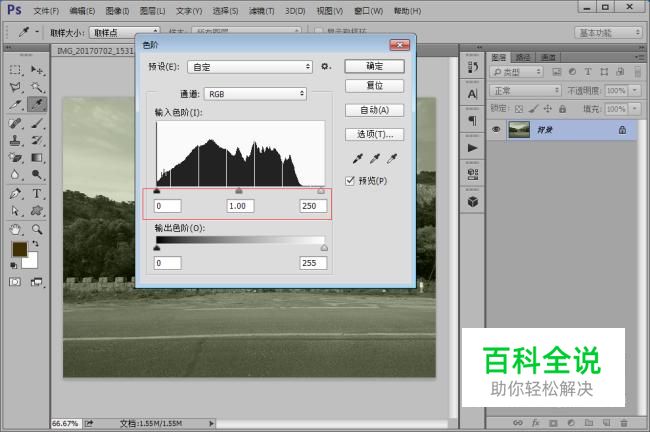Change the screen mode
This screenshot has height=432, width=650.
[x=37, y=282]
